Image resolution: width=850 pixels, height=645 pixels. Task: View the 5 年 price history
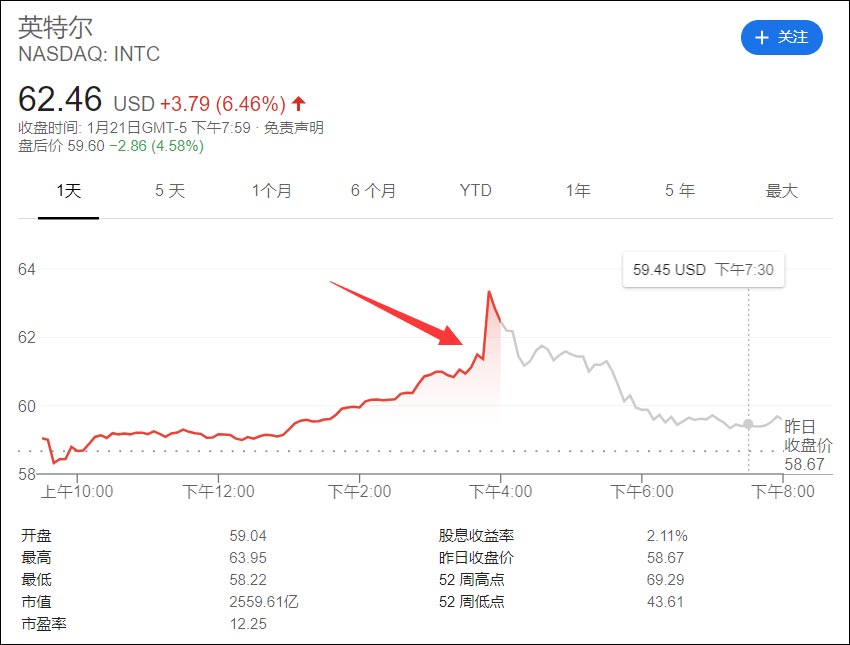(679, 190)
